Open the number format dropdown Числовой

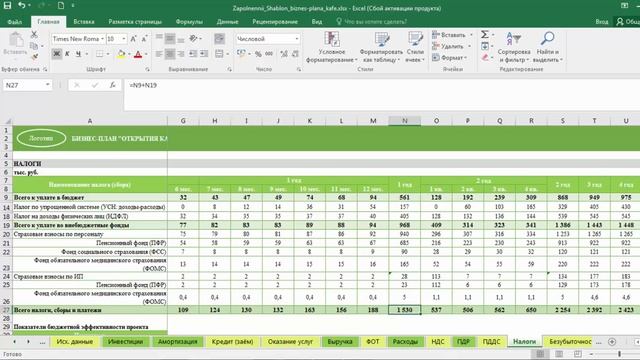[x=297, y=39]
